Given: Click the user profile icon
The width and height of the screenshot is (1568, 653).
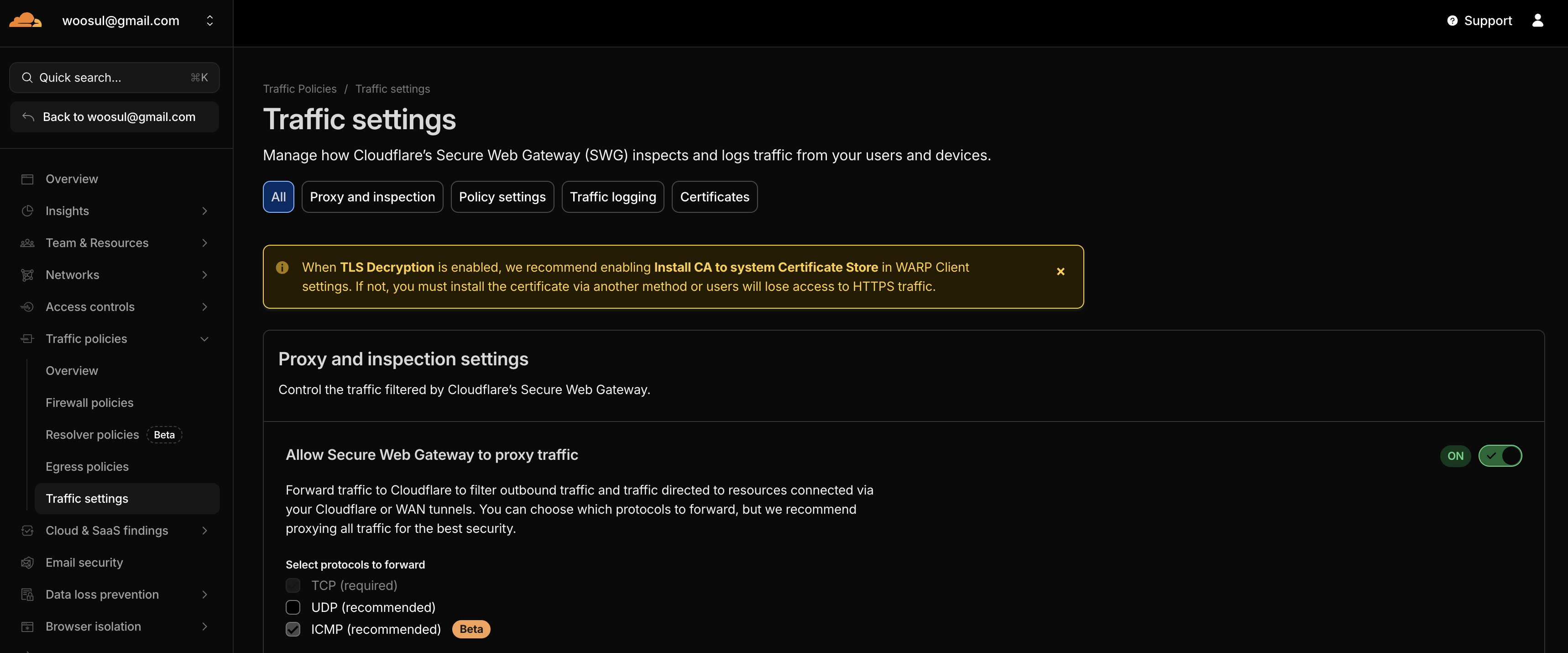Looking at the screenshot, I should 1537,21.
